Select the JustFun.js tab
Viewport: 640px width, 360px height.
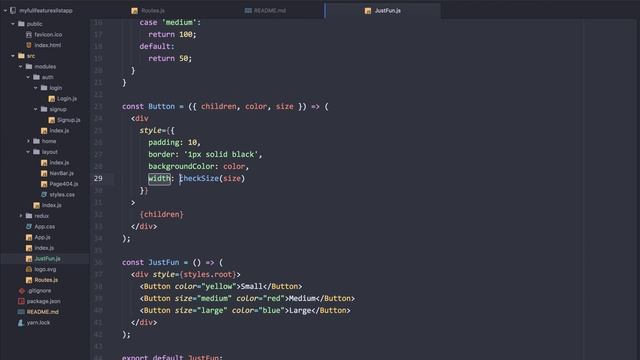click(x=382, y=11)
